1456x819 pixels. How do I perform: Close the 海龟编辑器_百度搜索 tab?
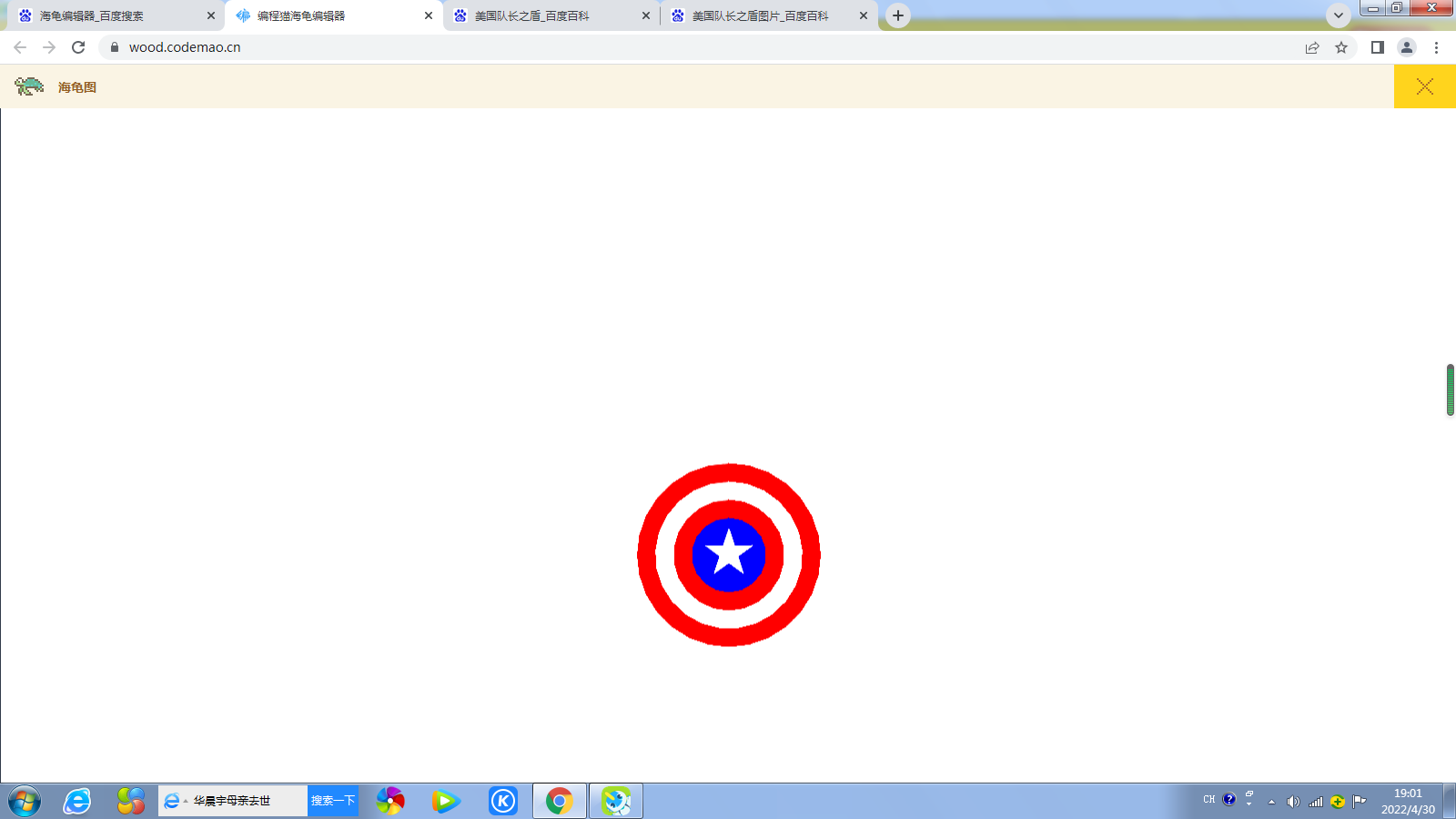point(211,15)
